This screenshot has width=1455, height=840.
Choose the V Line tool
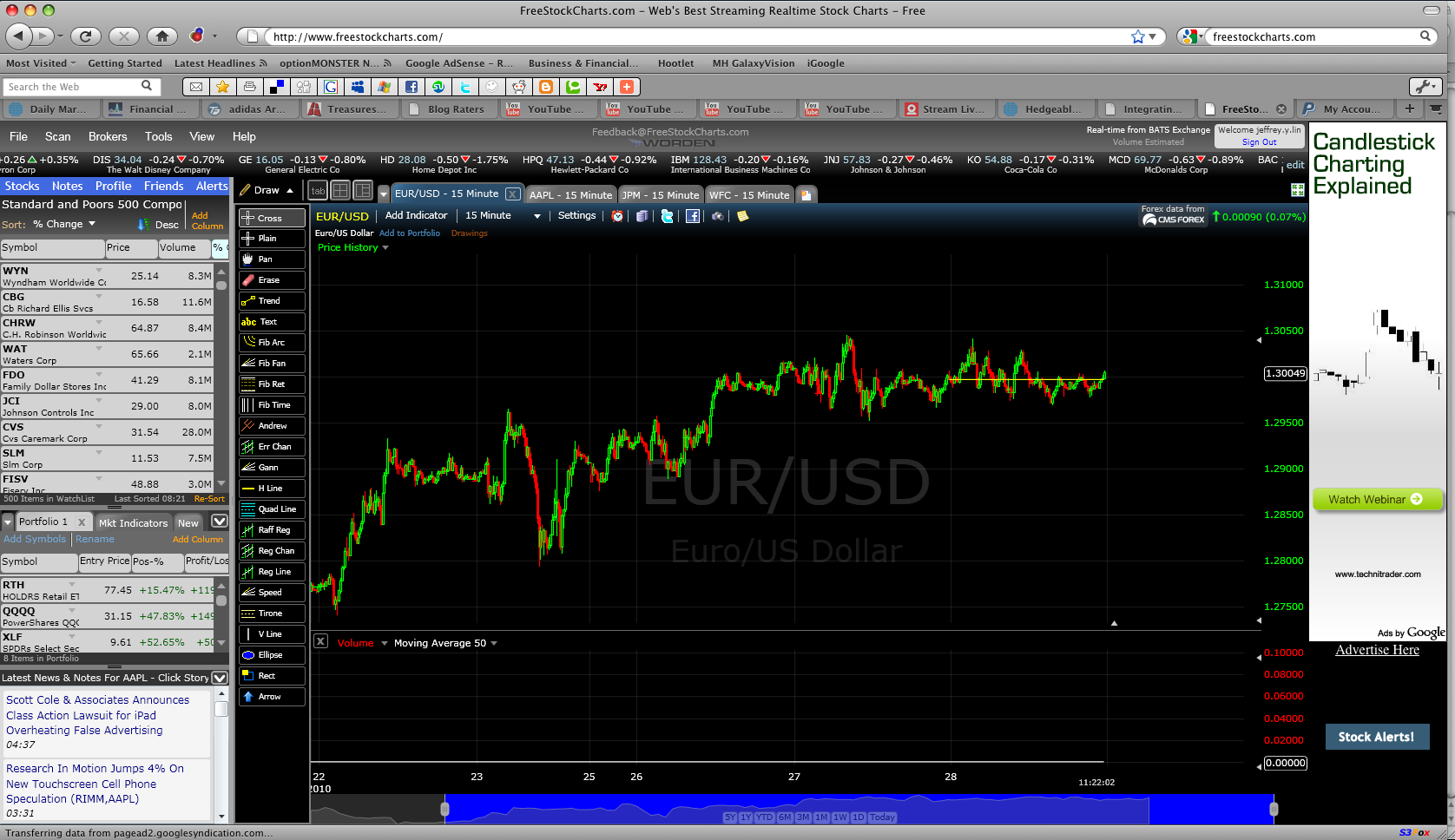[x=272, y=634]
